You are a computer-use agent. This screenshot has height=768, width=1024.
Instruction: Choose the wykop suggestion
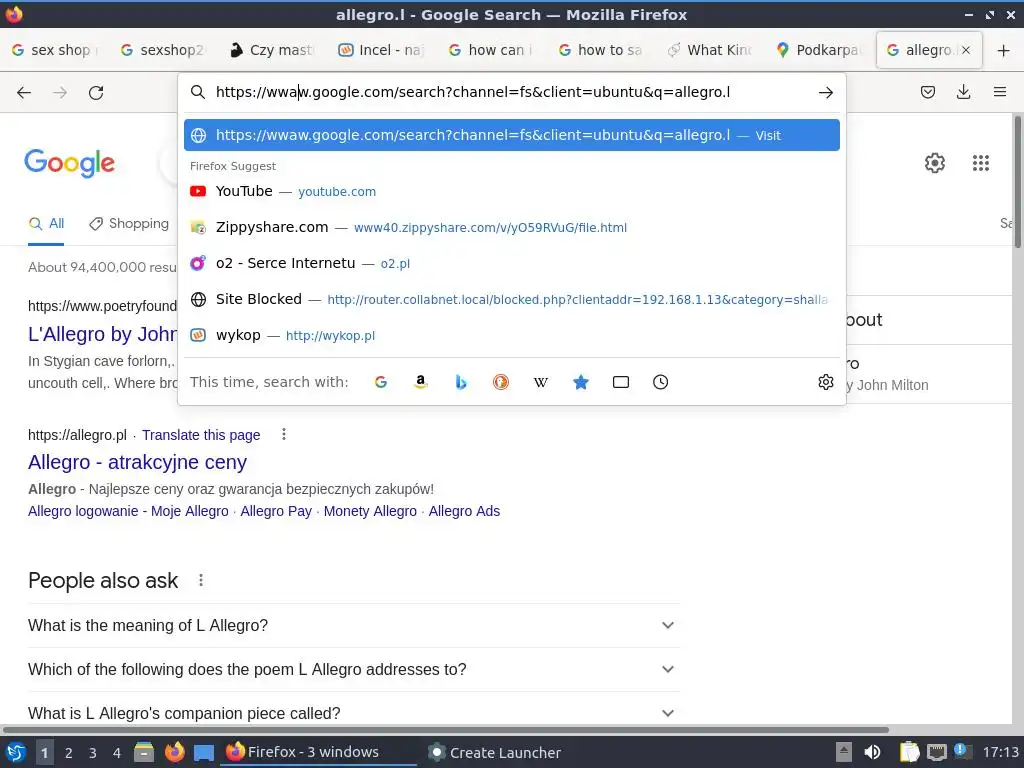click(512, 335)
